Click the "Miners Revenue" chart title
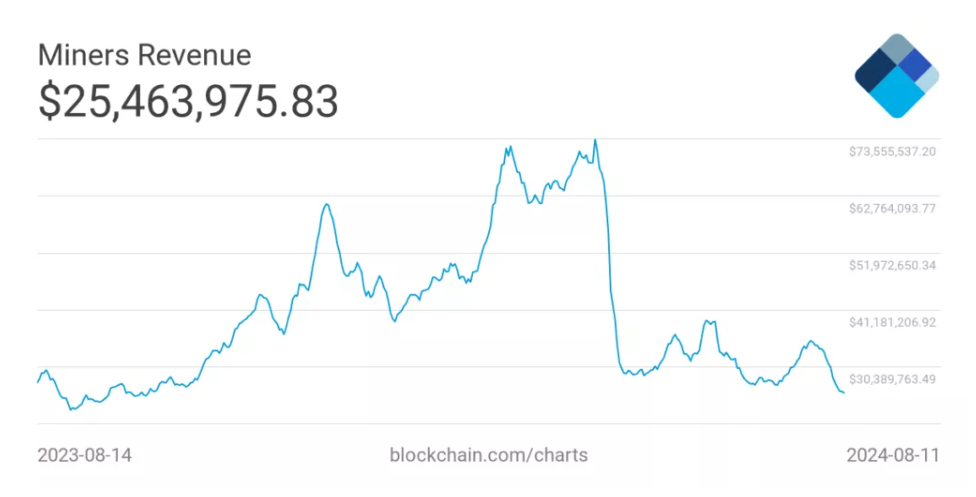The width and height of the screenshot is (976, 497). (144, 54)
